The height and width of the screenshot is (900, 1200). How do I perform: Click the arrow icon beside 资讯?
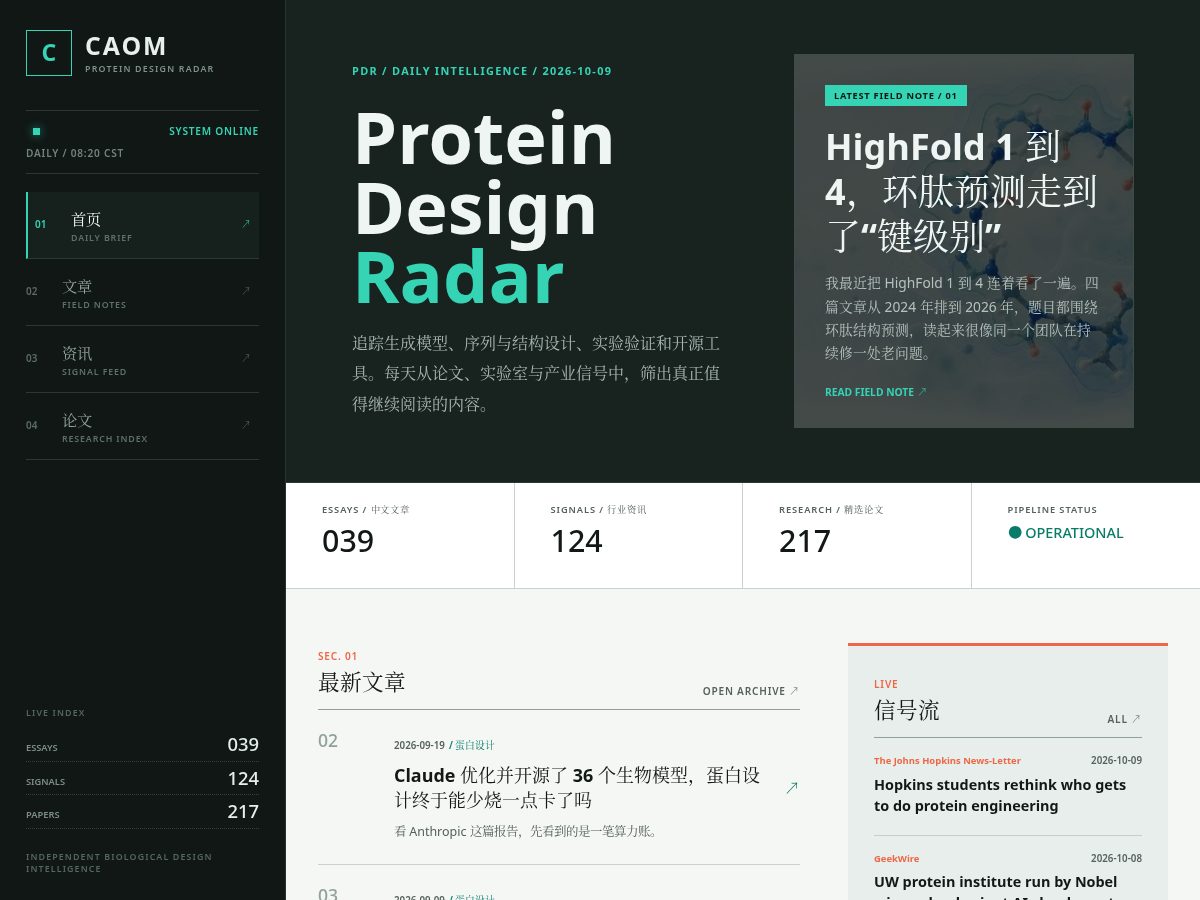point(246,358)
